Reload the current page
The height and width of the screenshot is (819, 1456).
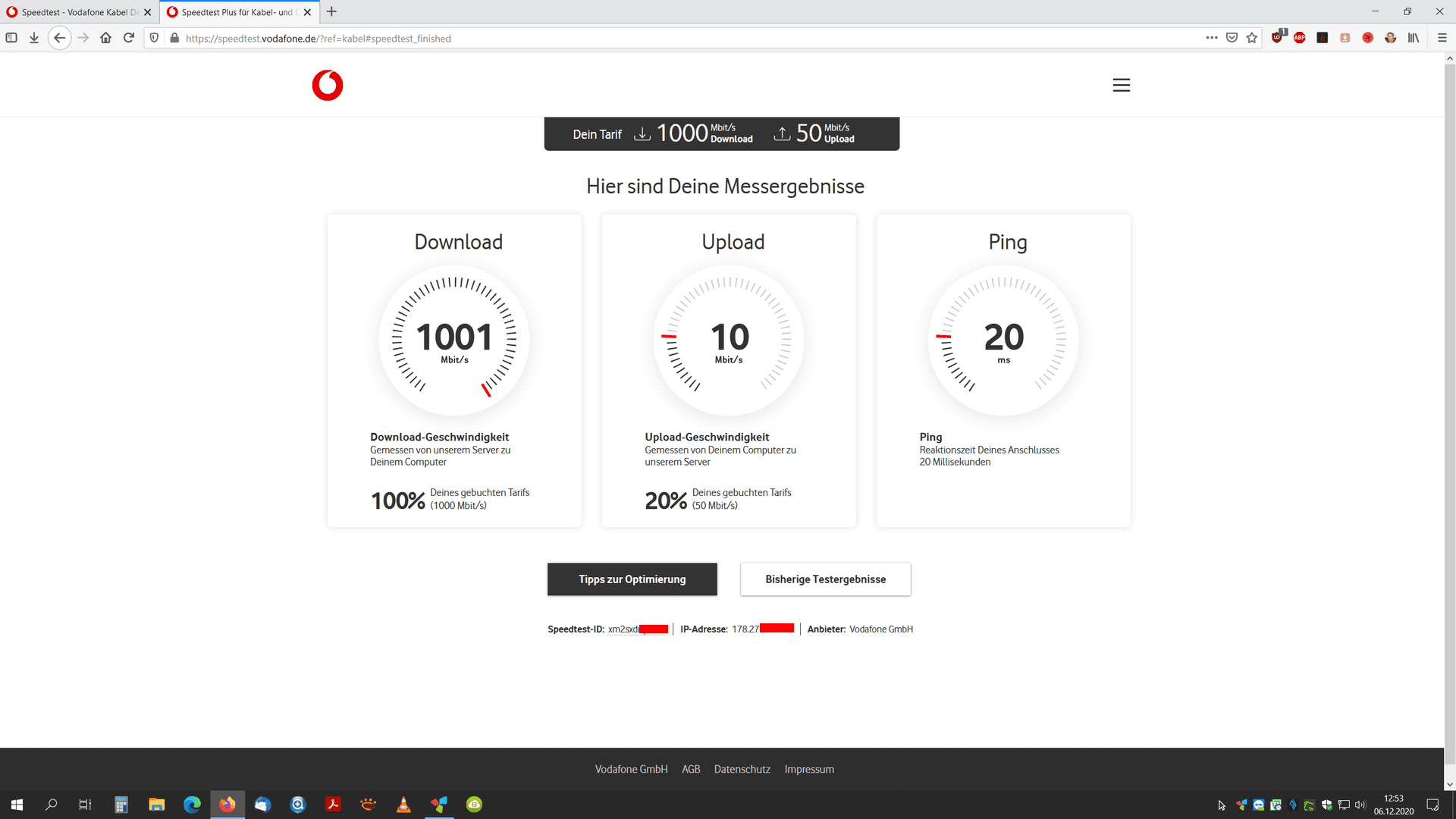coord(129,38)
